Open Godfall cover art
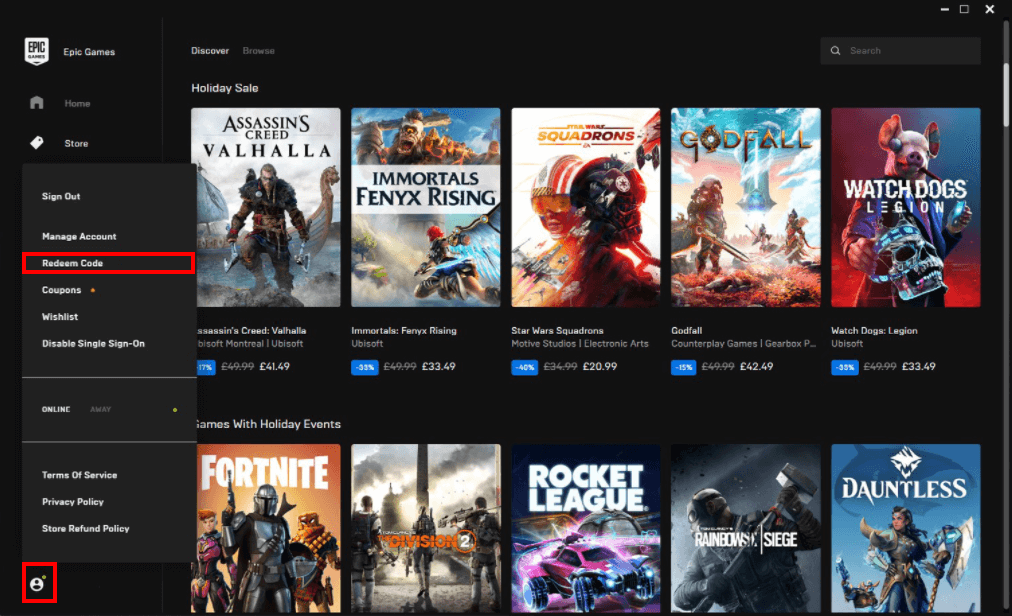1012x616 pixels. click(745, 207)
